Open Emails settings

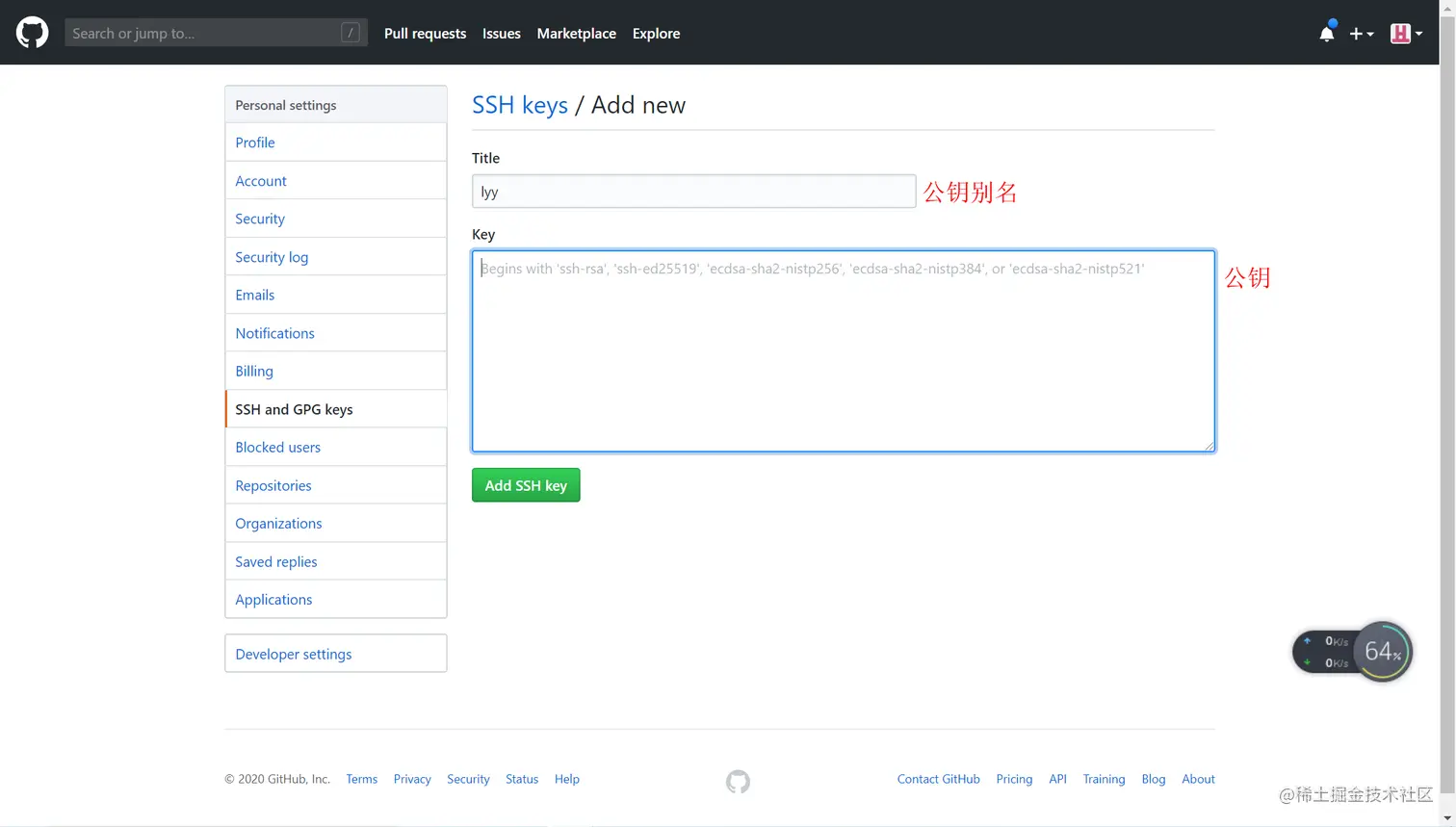335,295
